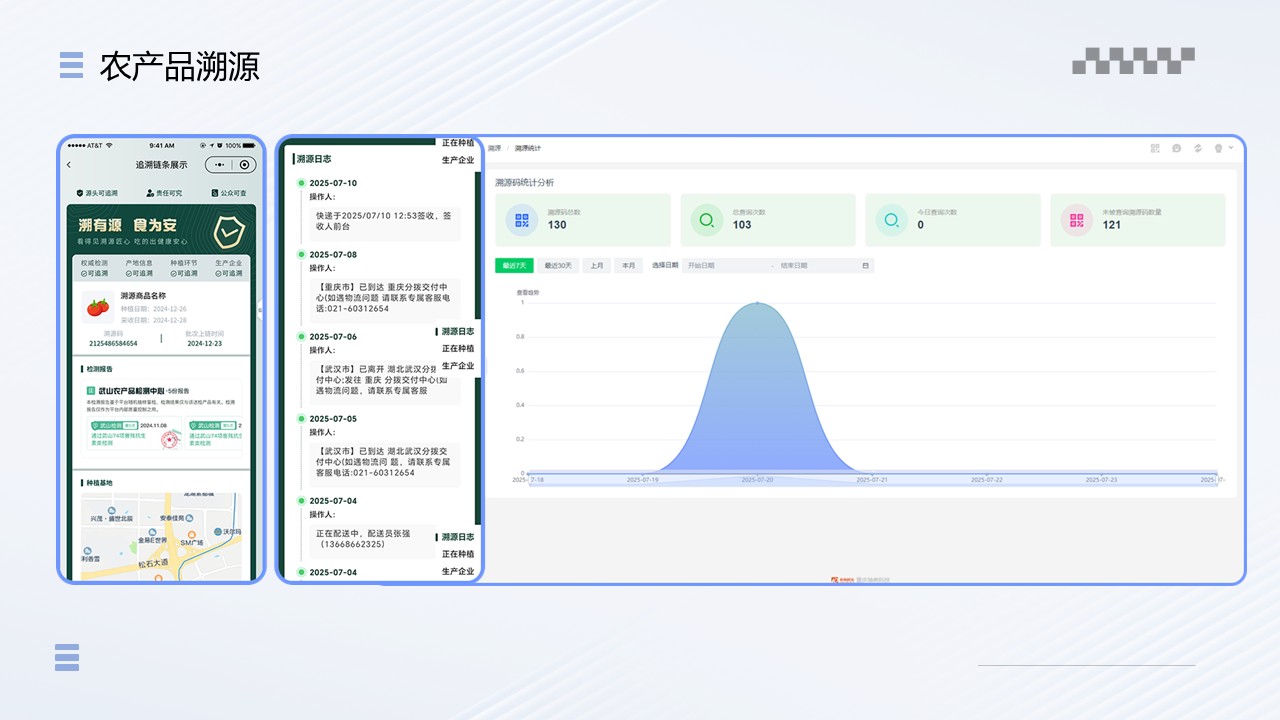
Task: Click the refresh icon in dashboard header
Action: (x=1197, y=148)
